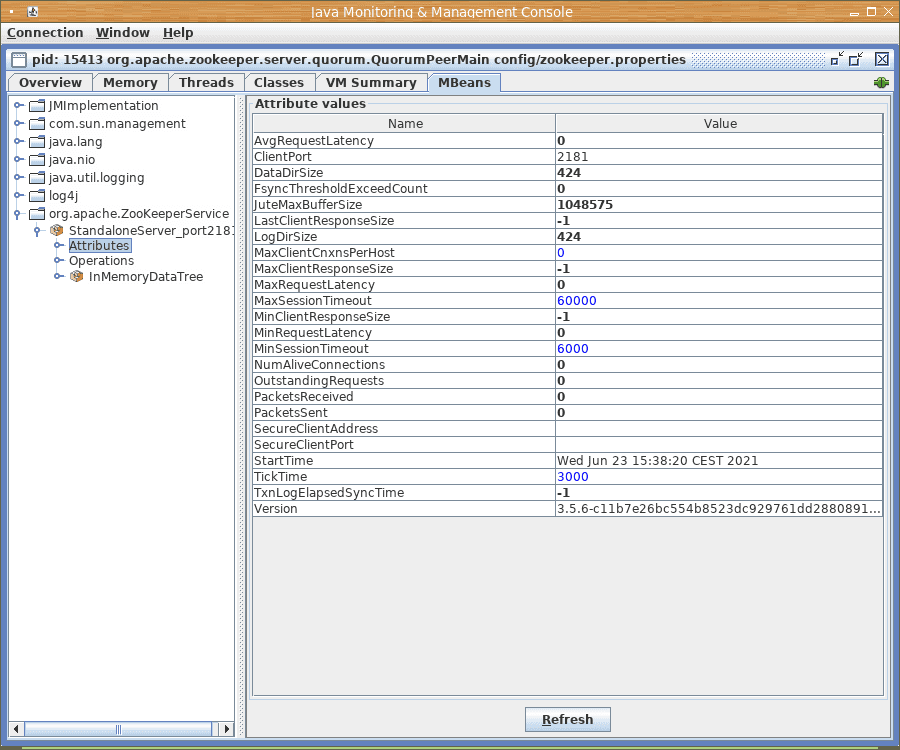The image size is (900, 750).
Task: Click the MaxSessionTimeout value 60000
Action: (577, 301)
